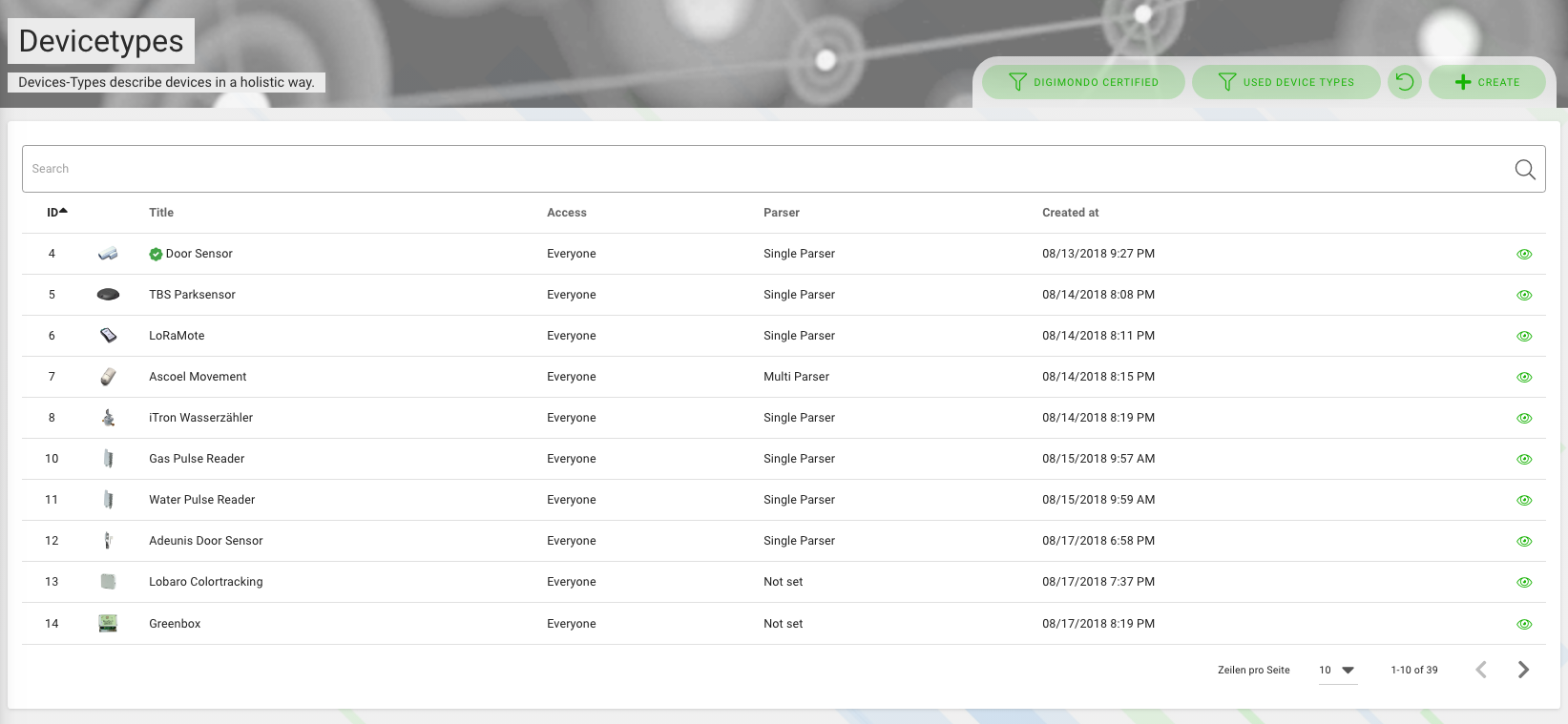Screen dimensions: 1568x724
Task: Toggle the Digimondo Certified filter
Action: point(1084,82)
